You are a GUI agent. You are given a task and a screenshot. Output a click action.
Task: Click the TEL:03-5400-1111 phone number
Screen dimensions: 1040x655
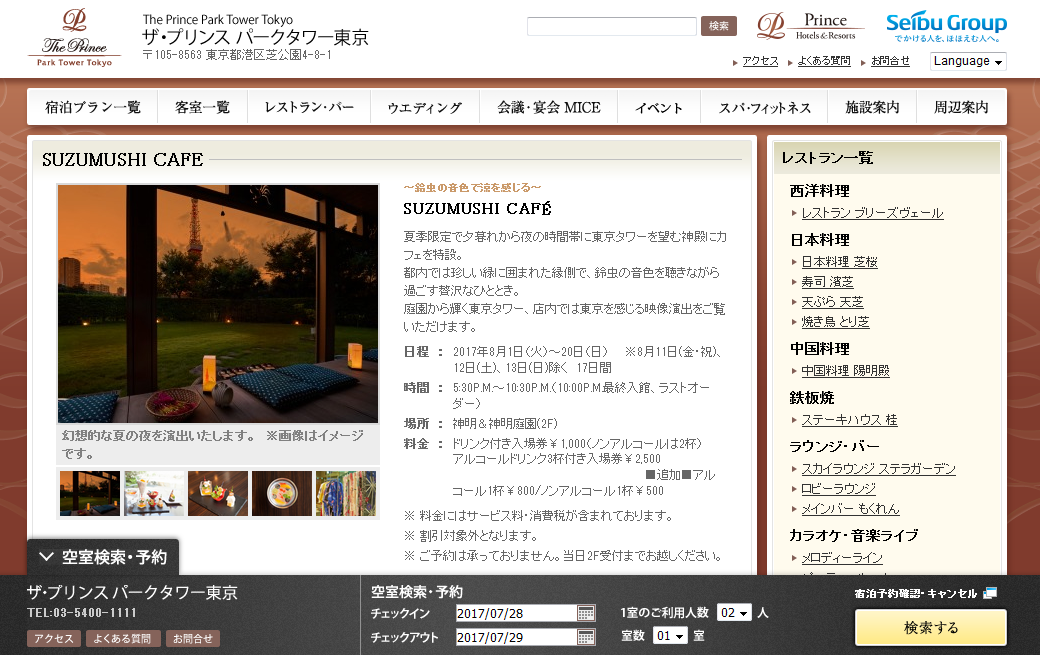(82, 613)
